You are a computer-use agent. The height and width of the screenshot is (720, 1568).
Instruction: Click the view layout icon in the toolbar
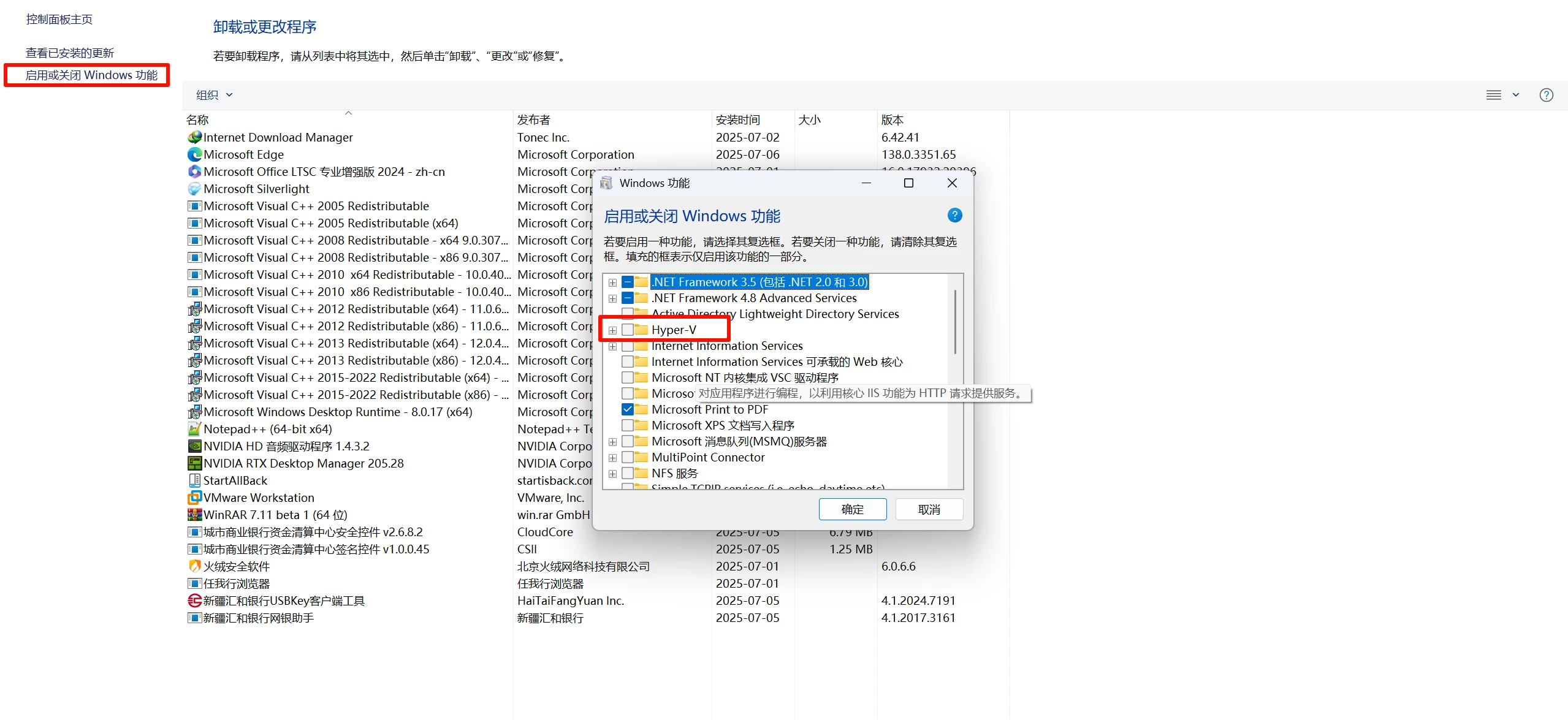[x=1493, y=95]
